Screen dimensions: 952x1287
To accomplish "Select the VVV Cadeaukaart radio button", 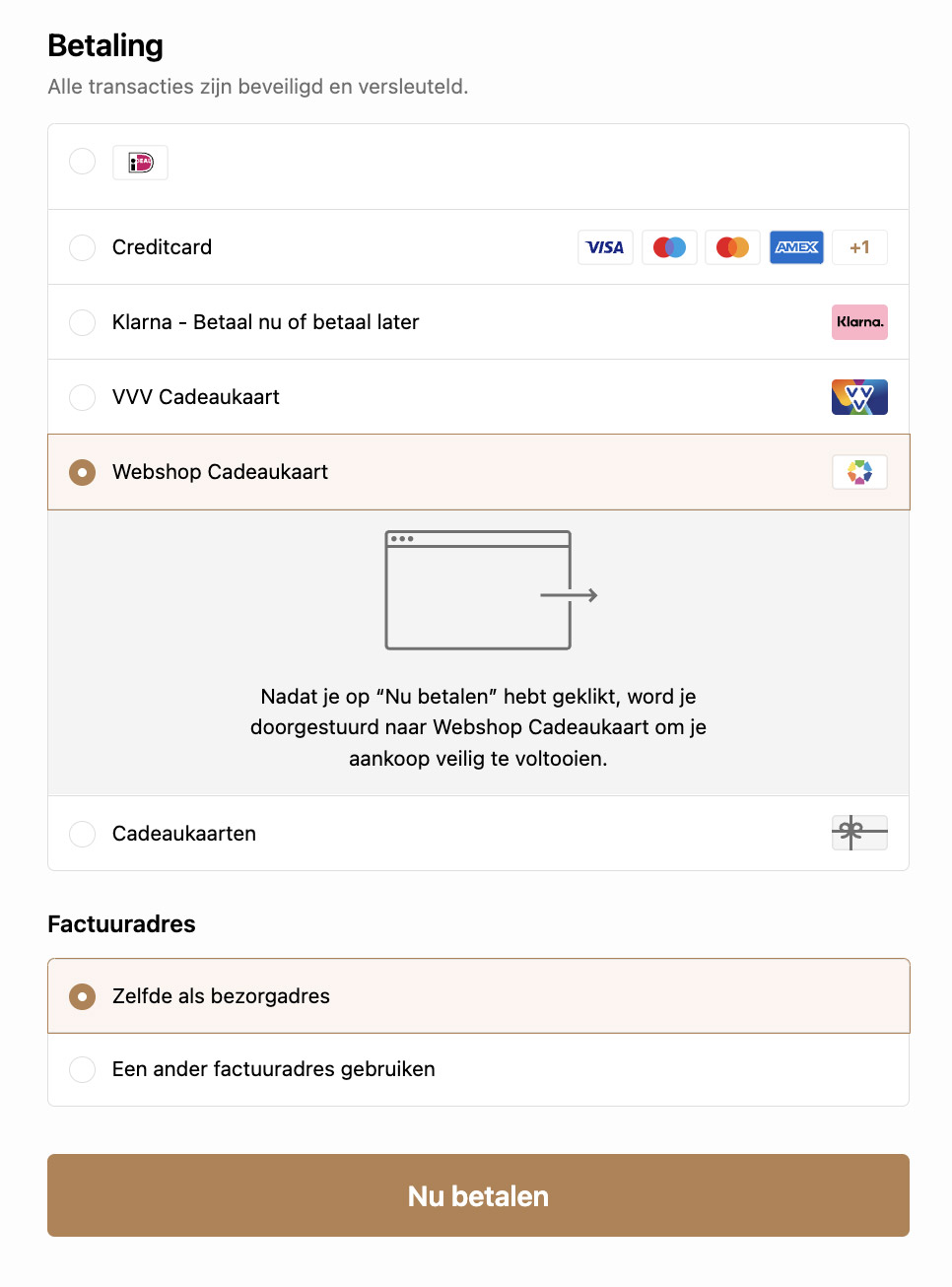I will coord(83,397).
